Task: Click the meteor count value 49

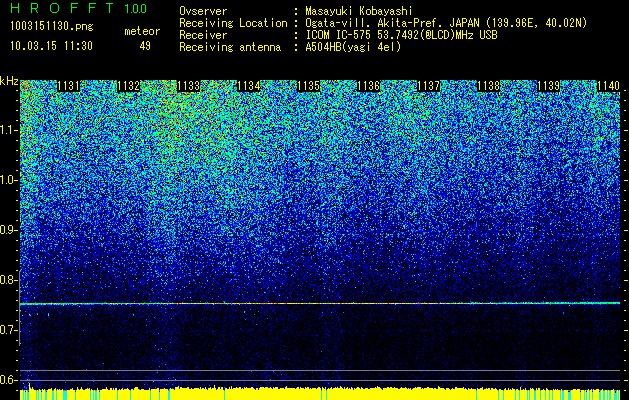Action: click(x=145, y=46)
